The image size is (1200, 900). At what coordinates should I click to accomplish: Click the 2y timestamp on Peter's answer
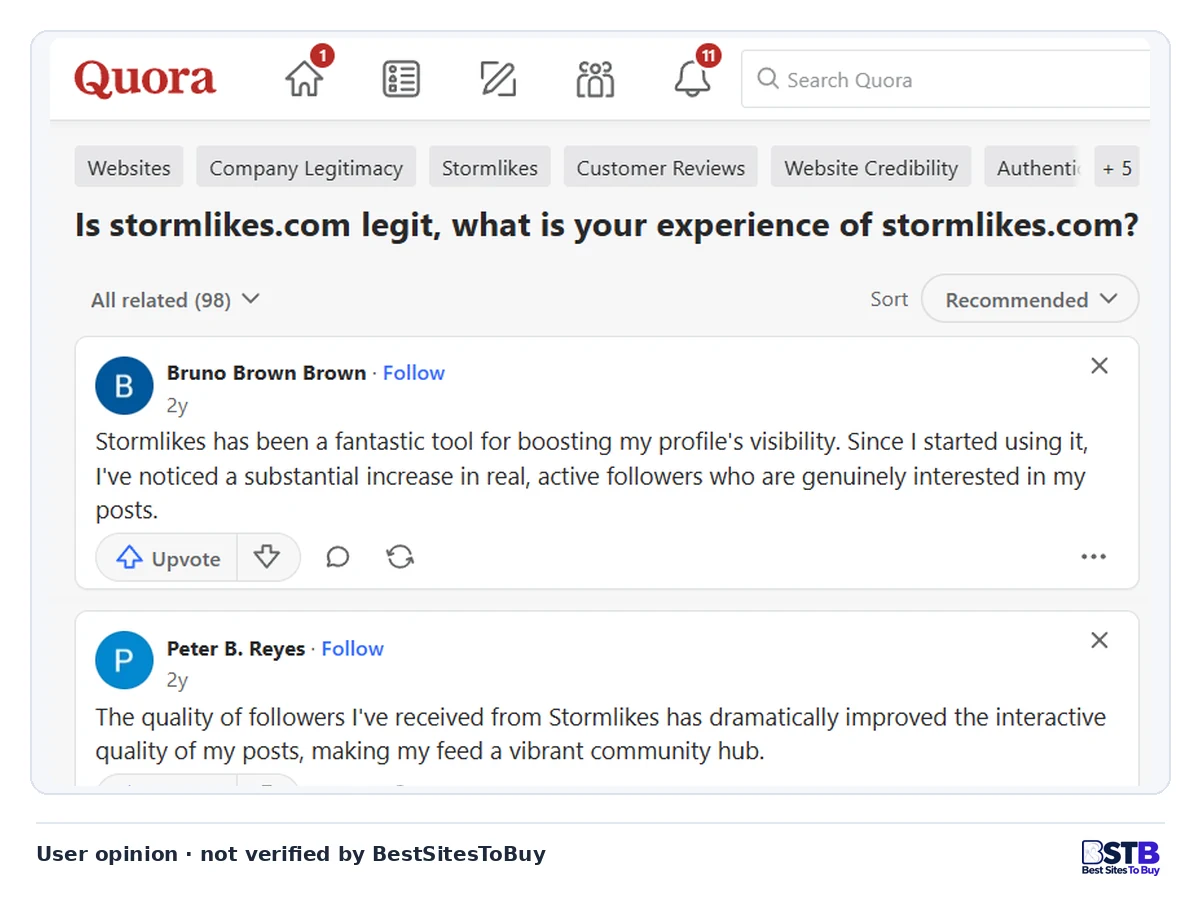pos(177,680)
